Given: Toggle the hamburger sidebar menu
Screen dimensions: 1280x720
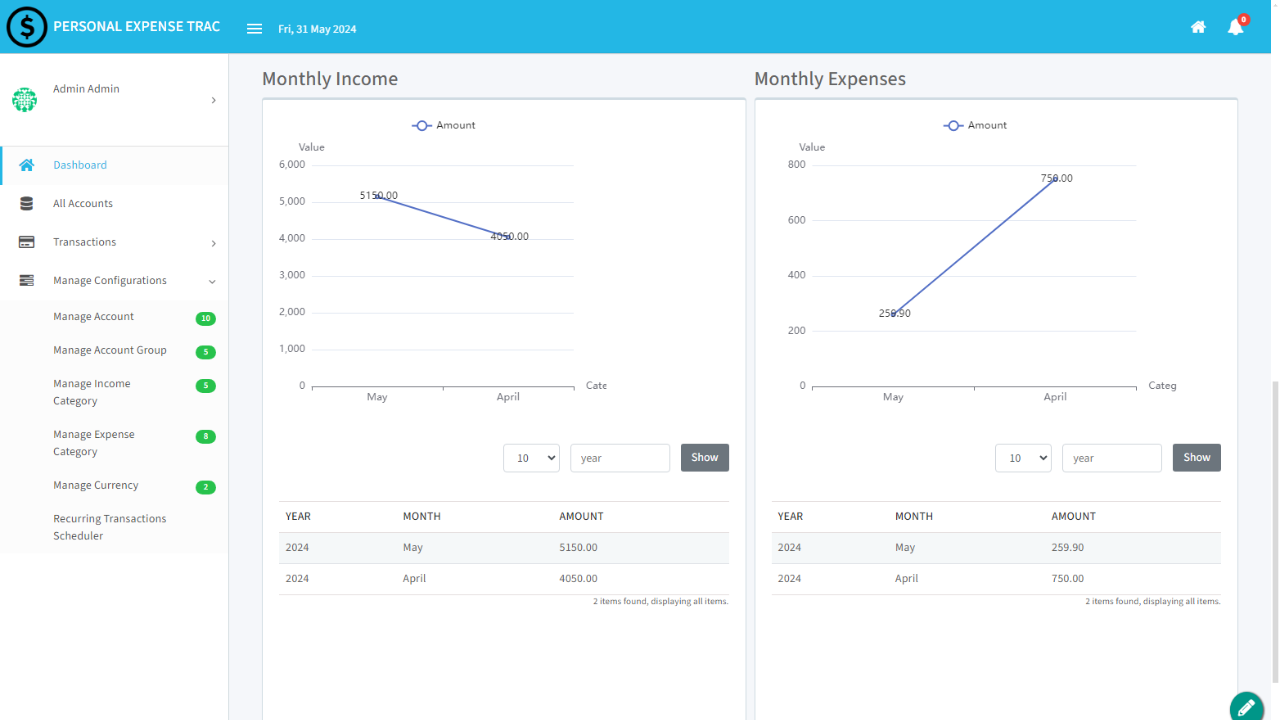Looking at the screenshot, I should [x=254, y=29].
